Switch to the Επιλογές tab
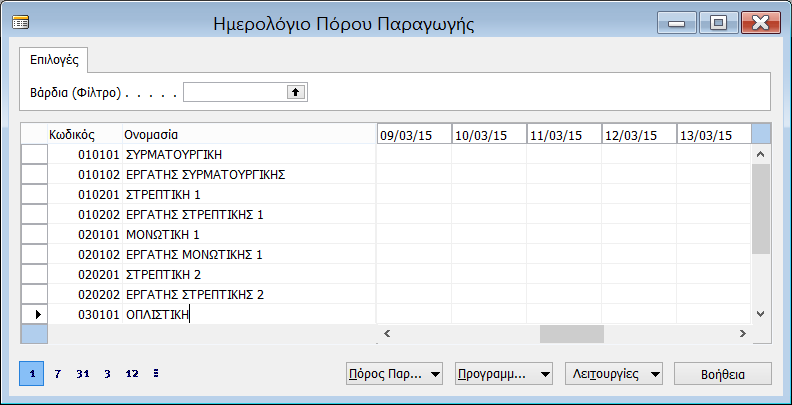792x405 pixels. tap(54, 60)
